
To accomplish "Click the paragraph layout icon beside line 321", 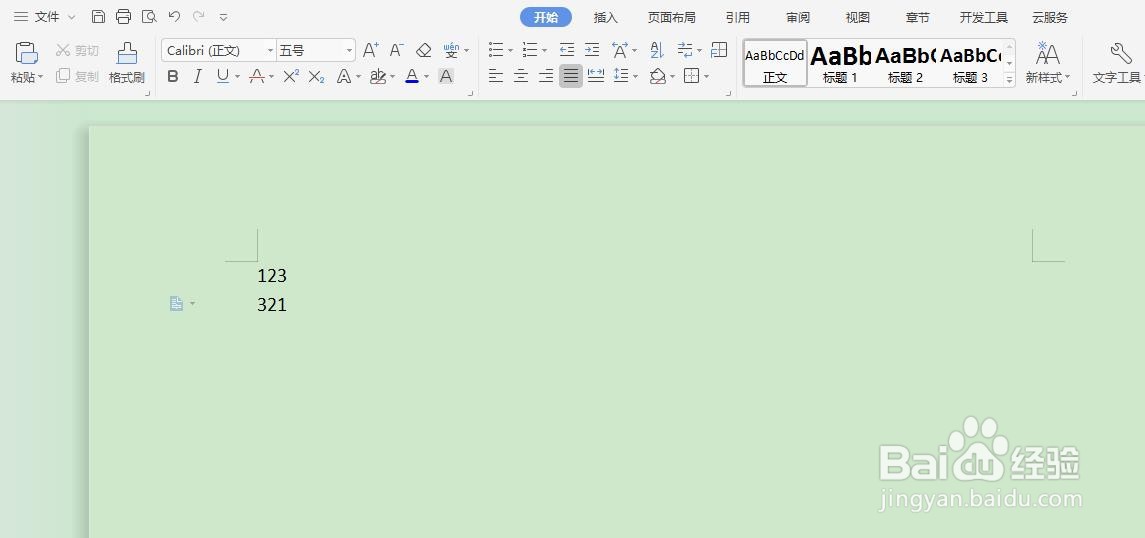I will 176,303.
